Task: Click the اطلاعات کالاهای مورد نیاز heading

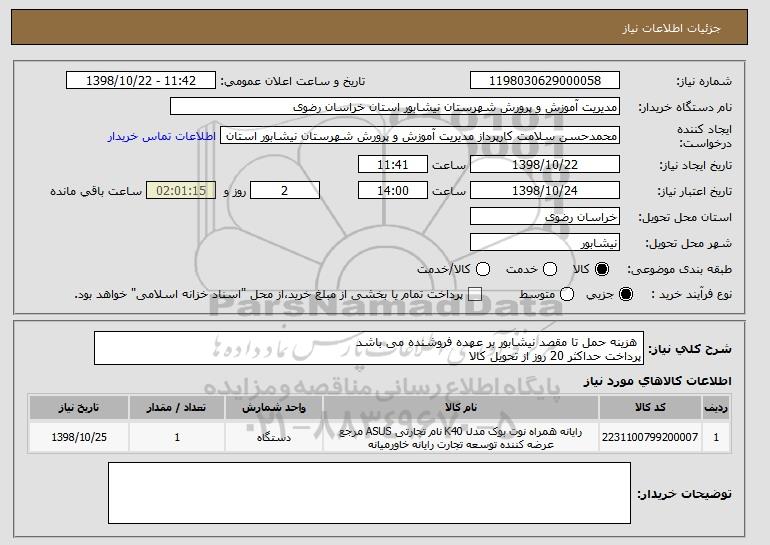Action: [x=657, y=381]
